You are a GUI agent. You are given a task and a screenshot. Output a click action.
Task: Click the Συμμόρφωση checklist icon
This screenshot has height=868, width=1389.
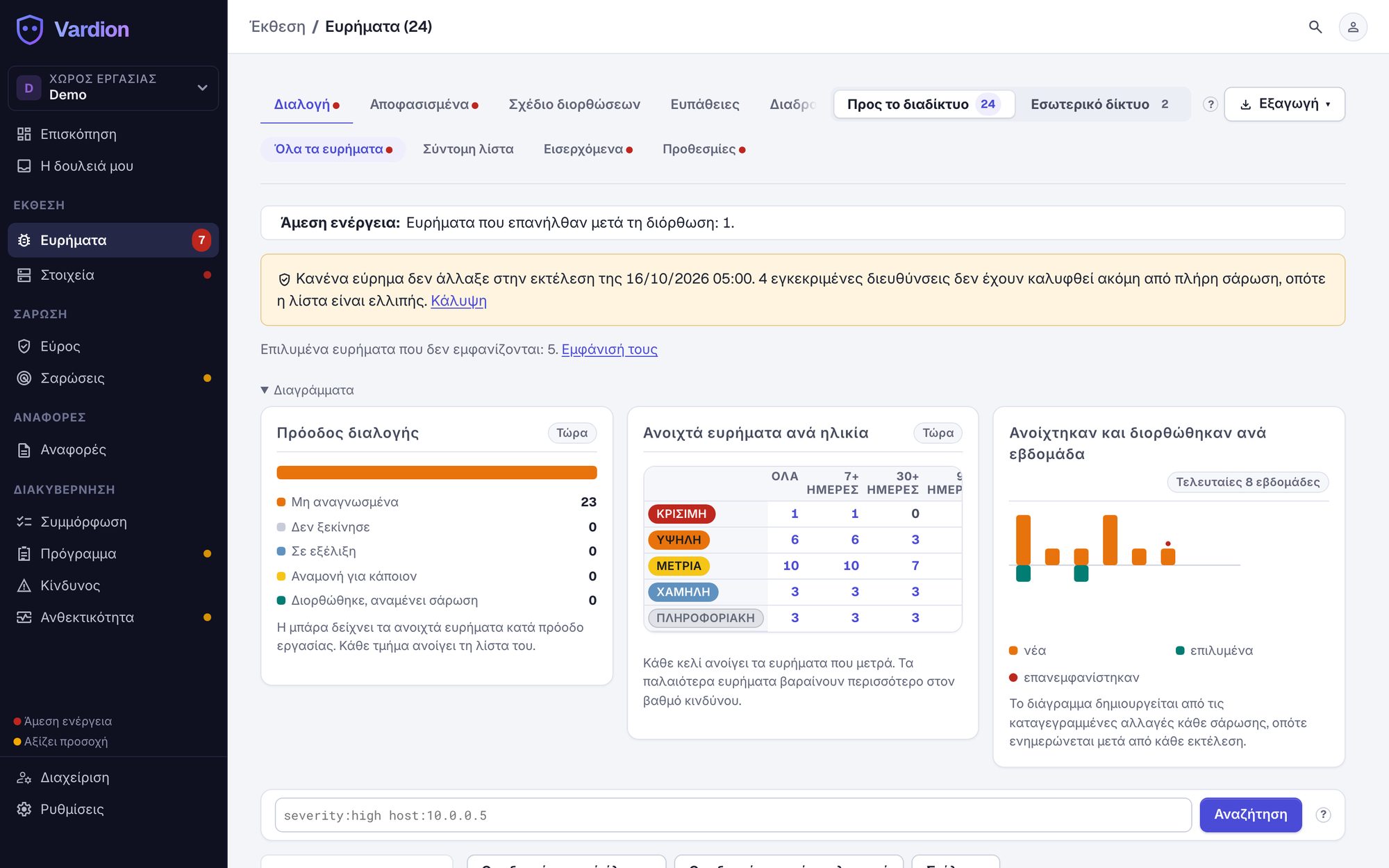point(24,521)
